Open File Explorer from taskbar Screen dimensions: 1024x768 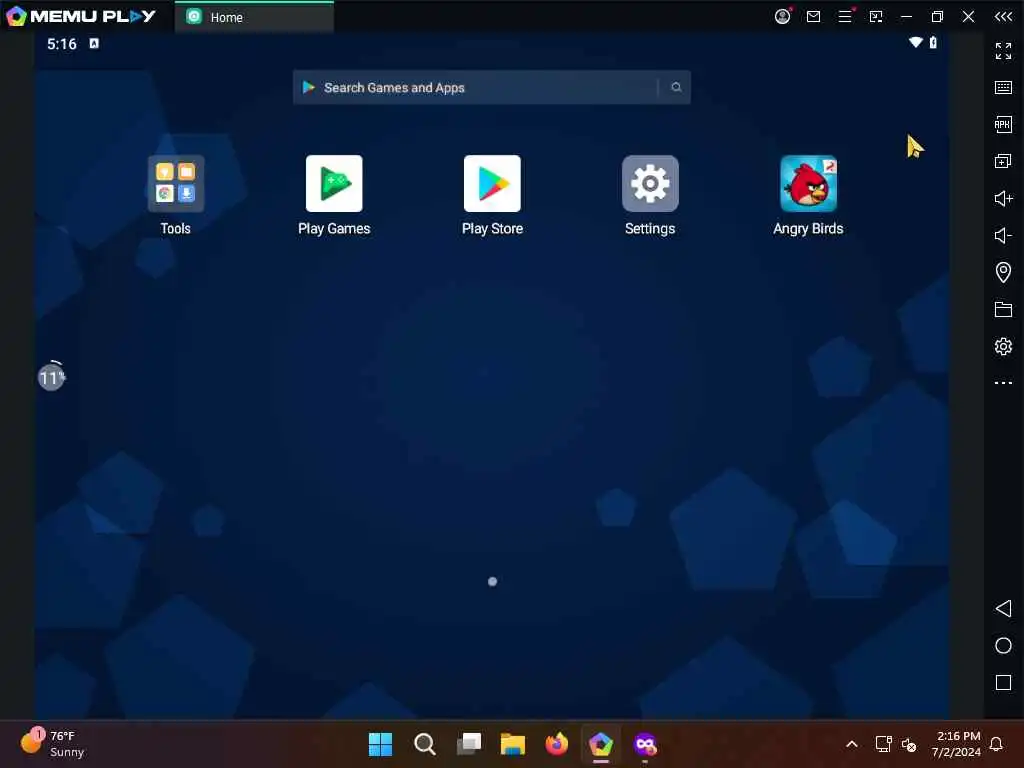click(513, 744)
